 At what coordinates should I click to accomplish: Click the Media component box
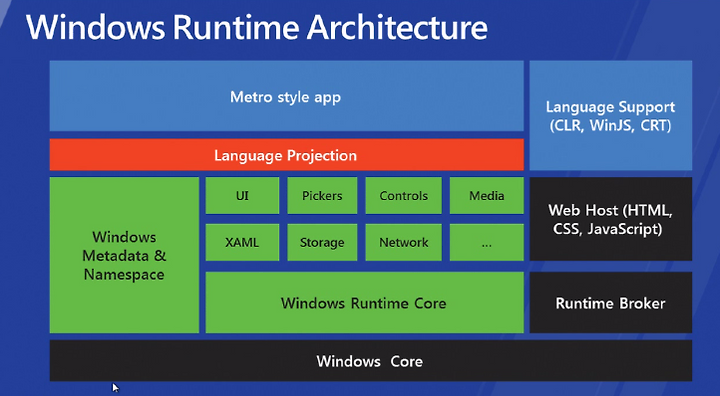point(487,196)
